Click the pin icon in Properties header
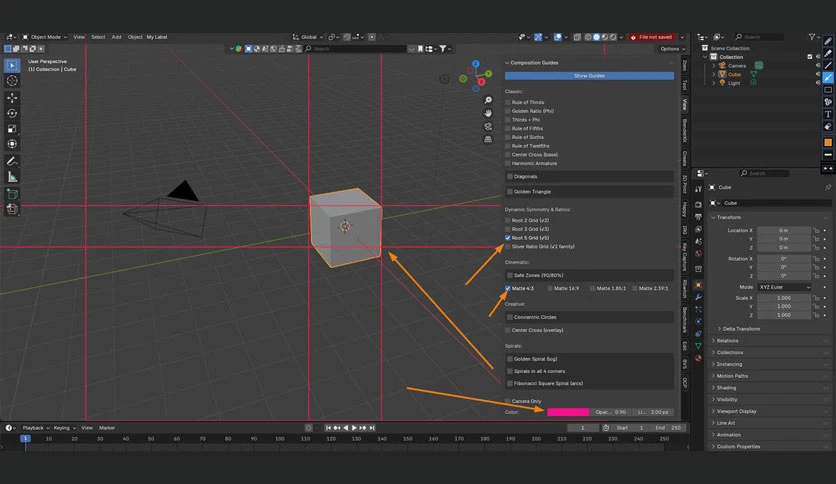Image resolution: width=836 pixels, height=484 pixels. click(x=827, y=187)
